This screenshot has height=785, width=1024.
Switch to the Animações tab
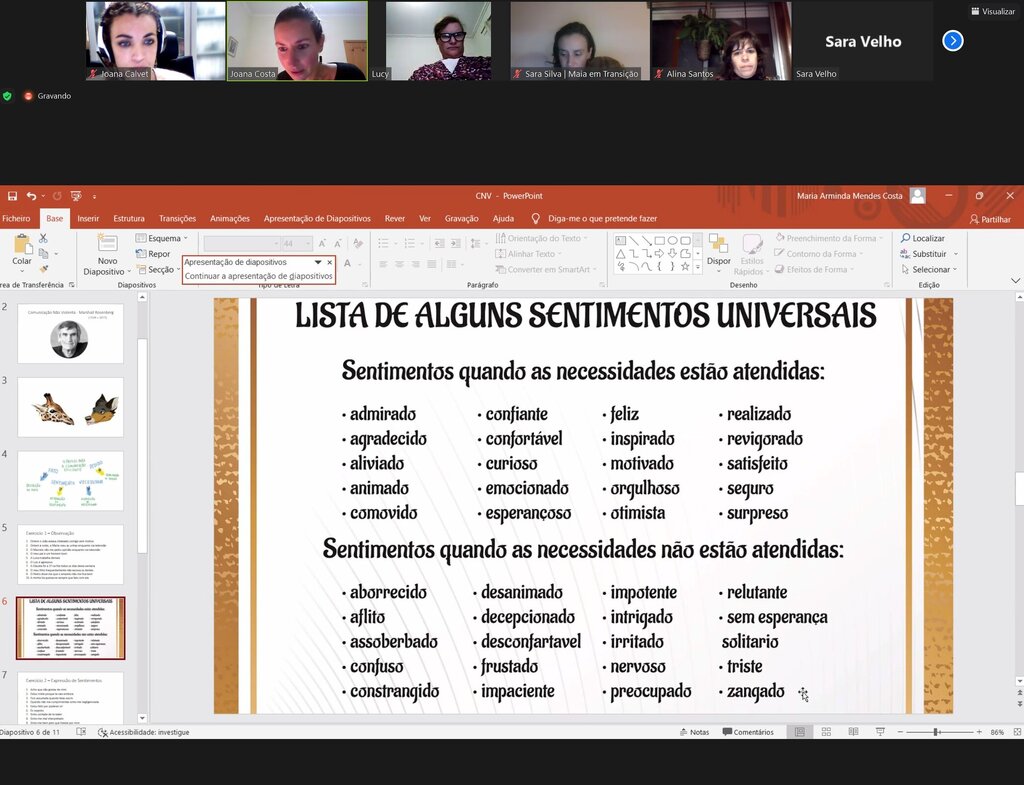230,218
